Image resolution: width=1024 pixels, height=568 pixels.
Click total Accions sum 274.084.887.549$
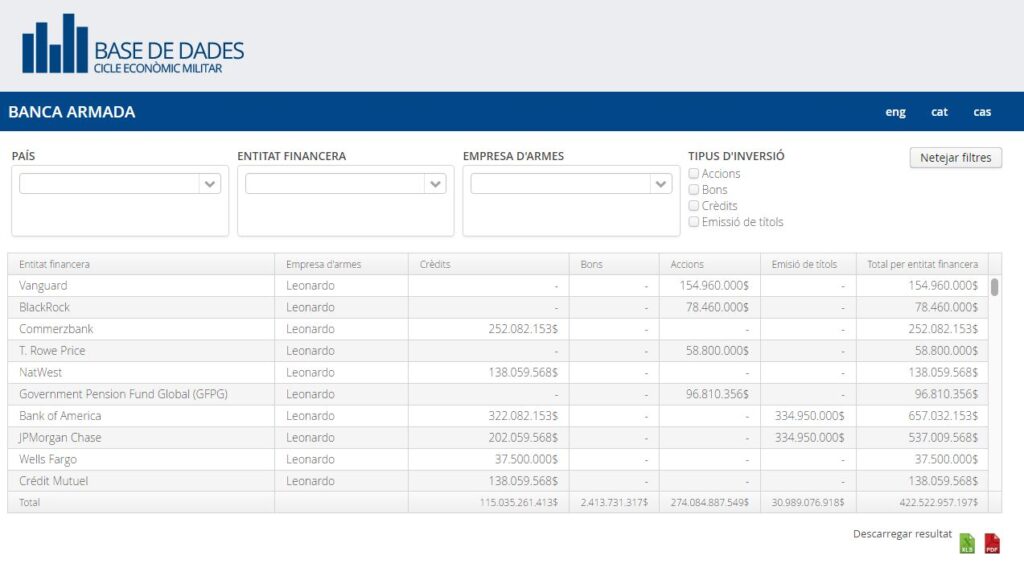(x=709, y=502)
